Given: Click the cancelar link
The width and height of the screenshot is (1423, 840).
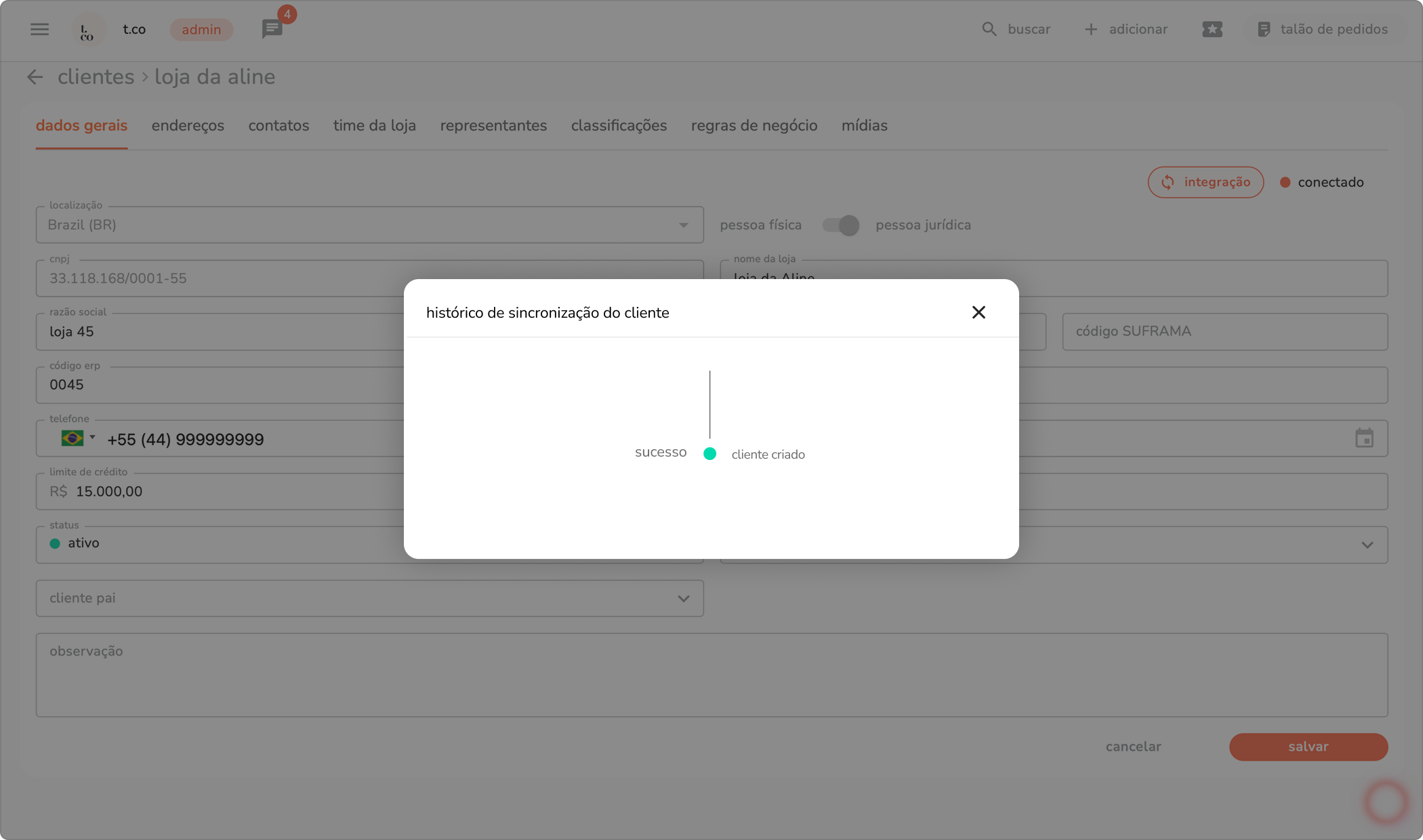Looking at the screenshot, I should pos(1133,747).
